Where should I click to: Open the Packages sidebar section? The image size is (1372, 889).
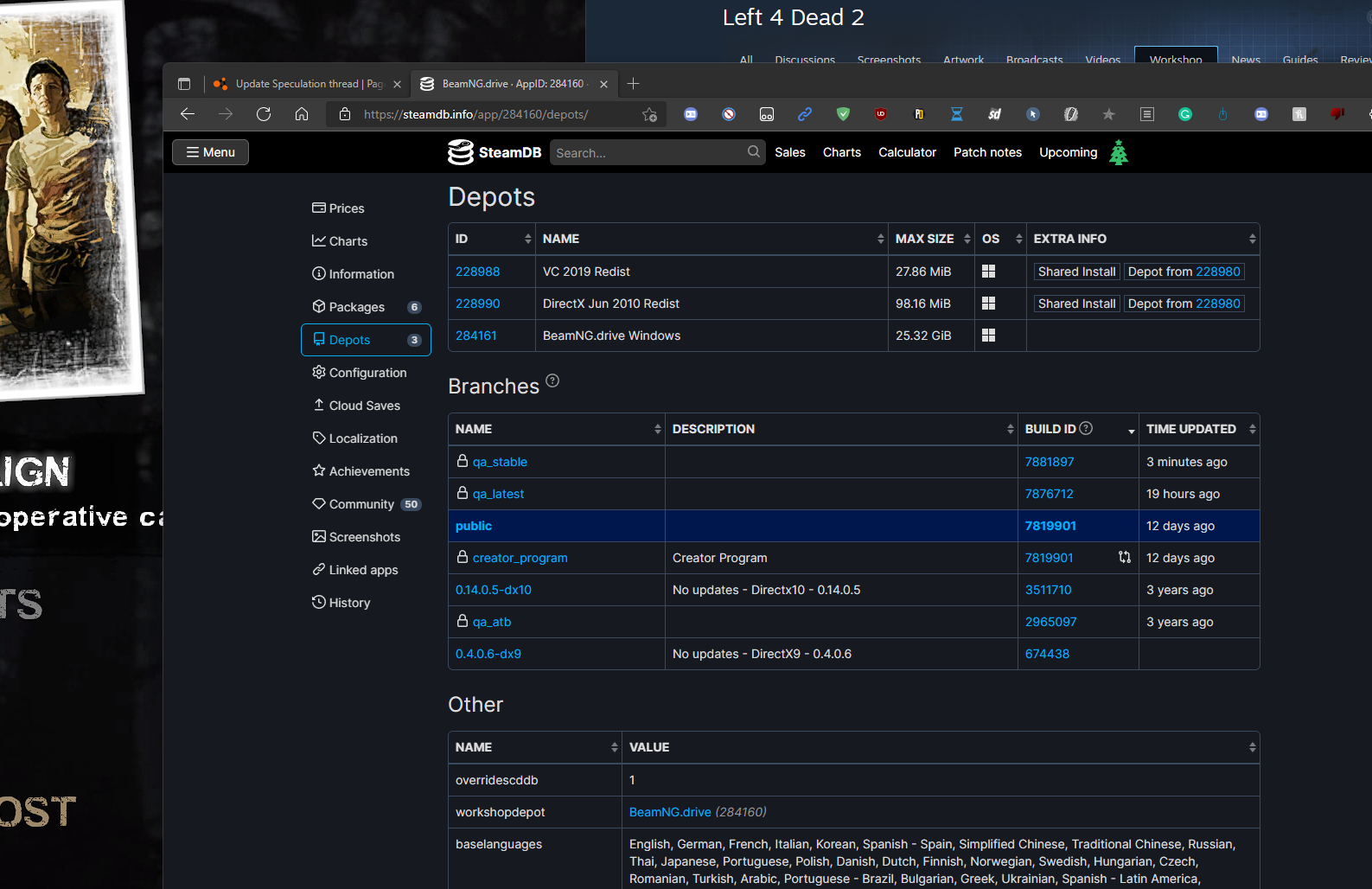pyautogui.click(x=366, y=307)
